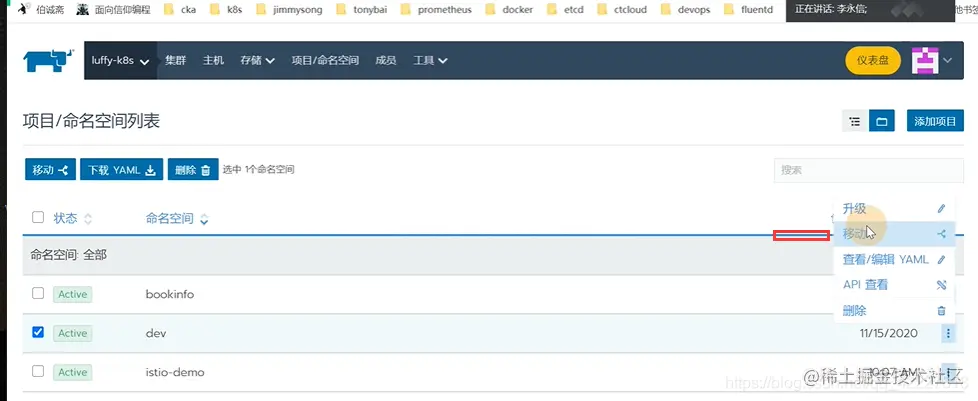978x401 pixels.
Task: Expand the 存储 dropdown menu
Action: click(257, 60)
